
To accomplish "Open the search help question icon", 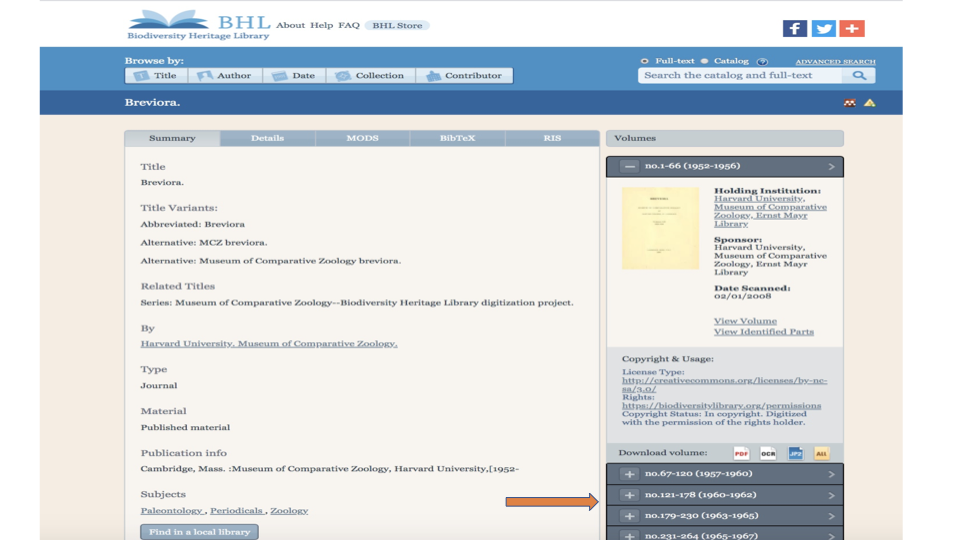I will pos(762,61).
